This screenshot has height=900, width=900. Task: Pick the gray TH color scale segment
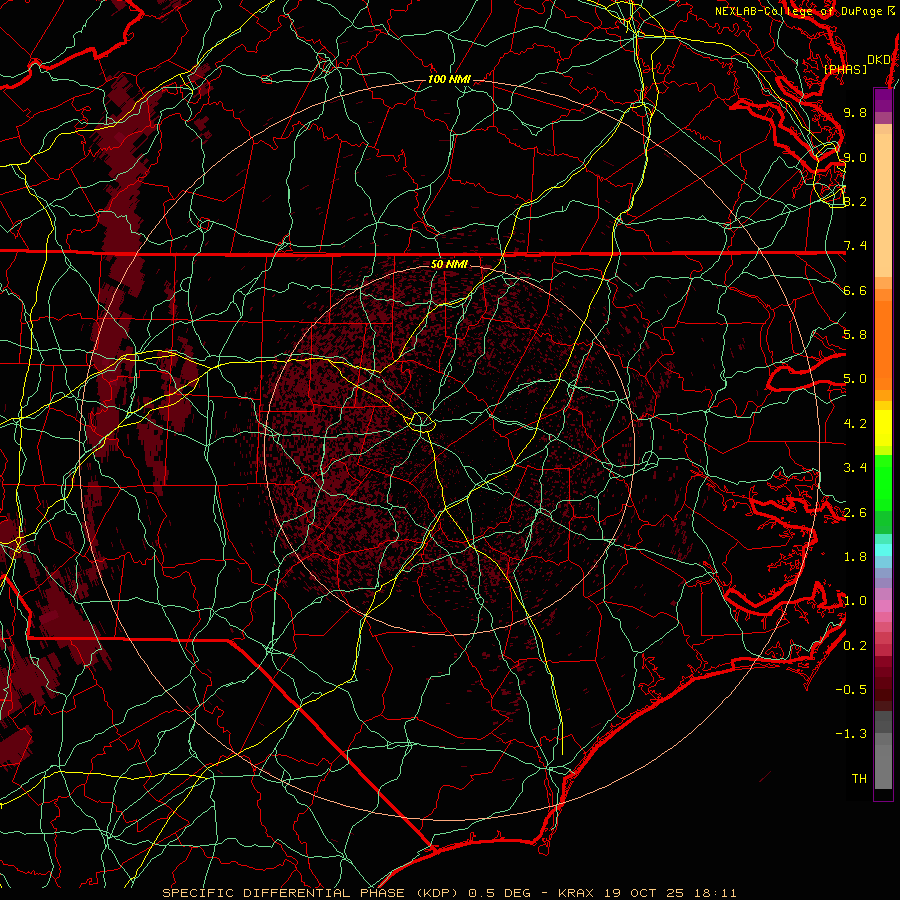[x=883, y=766]
